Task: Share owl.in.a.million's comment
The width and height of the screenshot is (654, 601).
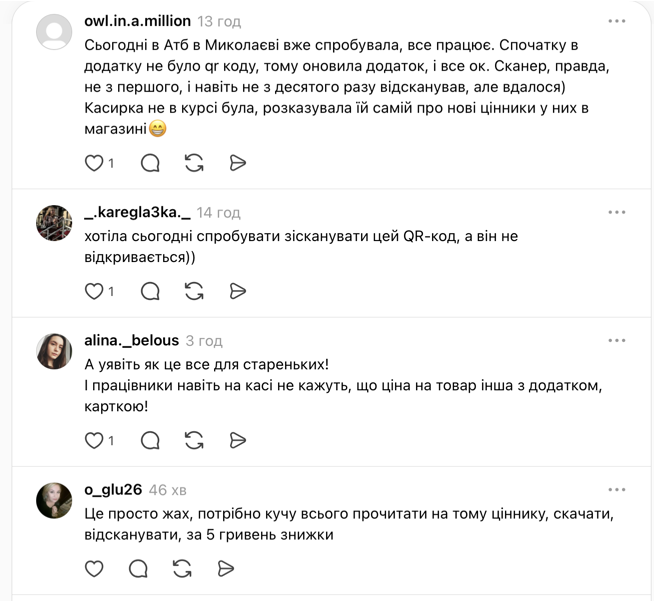Action: point(238,163)
